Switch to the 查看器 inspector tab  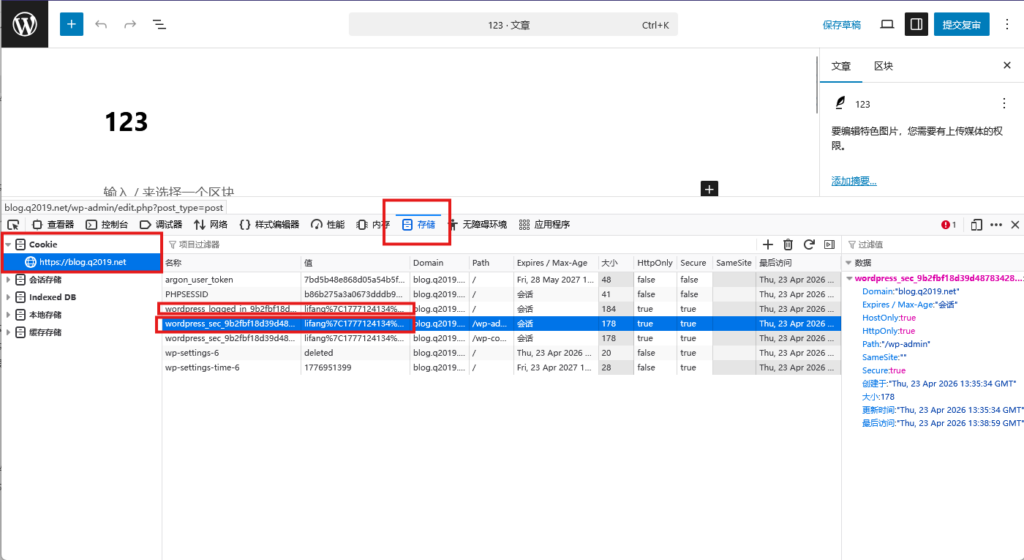(x=53, y=225)
